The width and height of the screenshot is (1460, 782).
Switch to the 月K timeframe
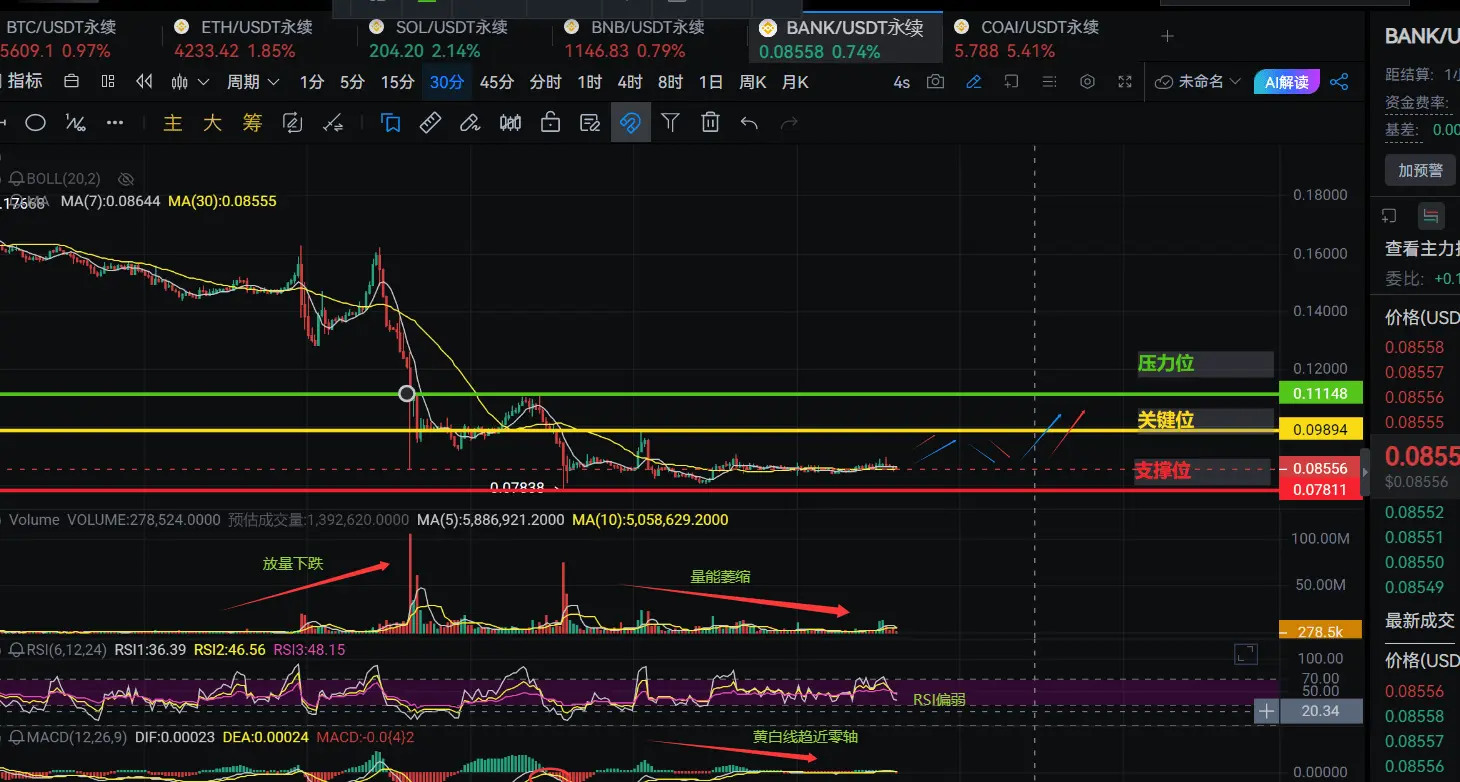pos(795,82)
